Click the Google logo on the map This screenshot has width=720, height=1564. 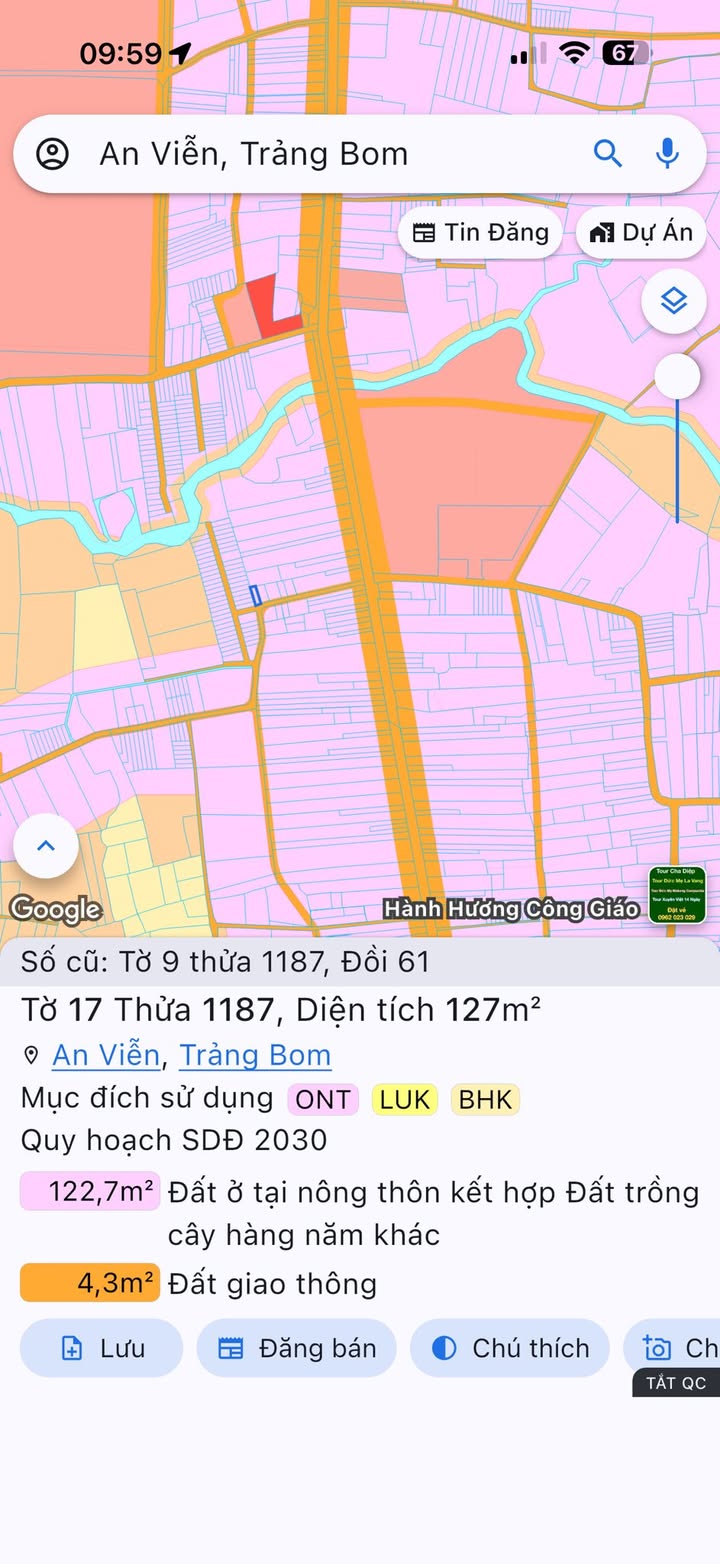(56, 908)
